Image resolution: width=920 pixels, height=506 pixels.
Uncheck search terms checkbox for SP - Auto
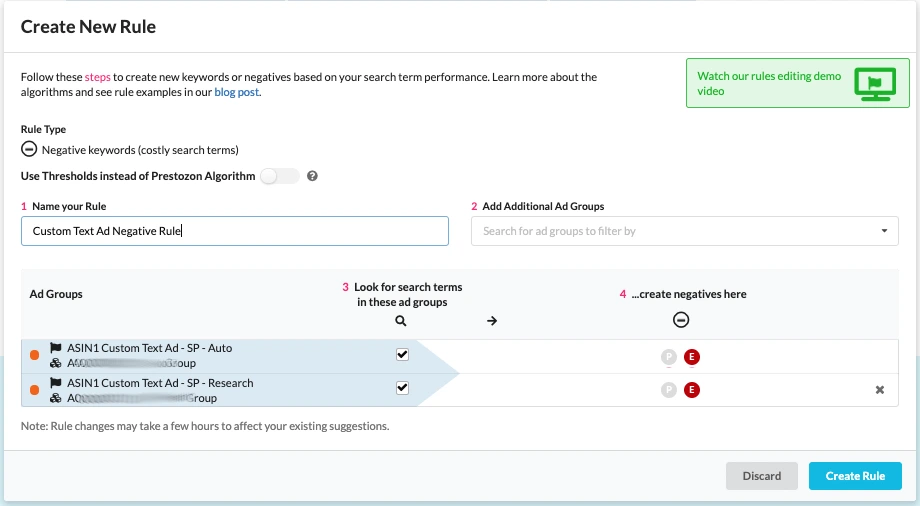(x=402, y=355)
